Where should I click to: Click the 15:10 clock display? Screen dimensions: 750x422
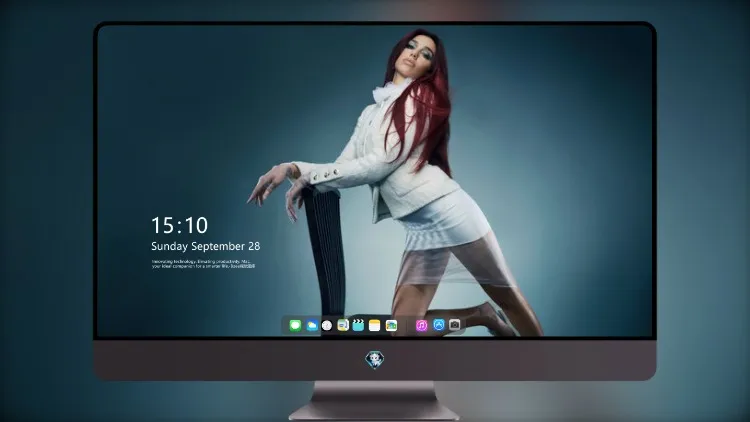coord(179,225)
